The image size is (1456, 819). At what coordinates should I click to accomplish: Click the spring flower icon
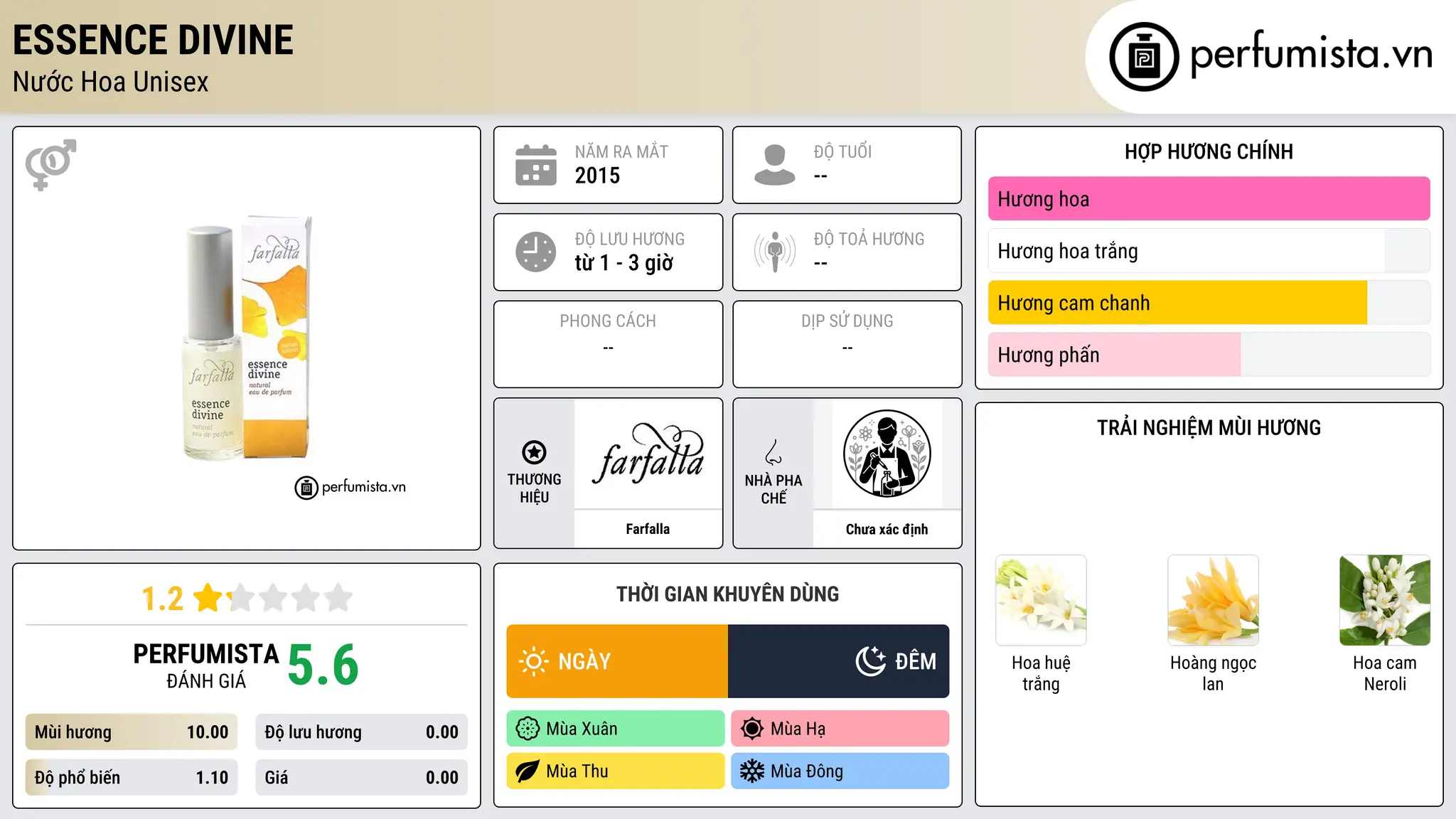click(x=528, y=729)
